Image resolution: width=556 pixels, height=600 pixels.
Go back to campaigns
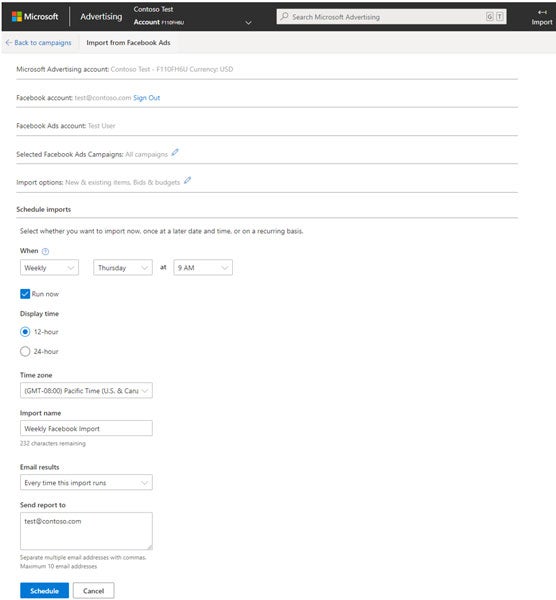pyautogui.click(x=39, y=42)
